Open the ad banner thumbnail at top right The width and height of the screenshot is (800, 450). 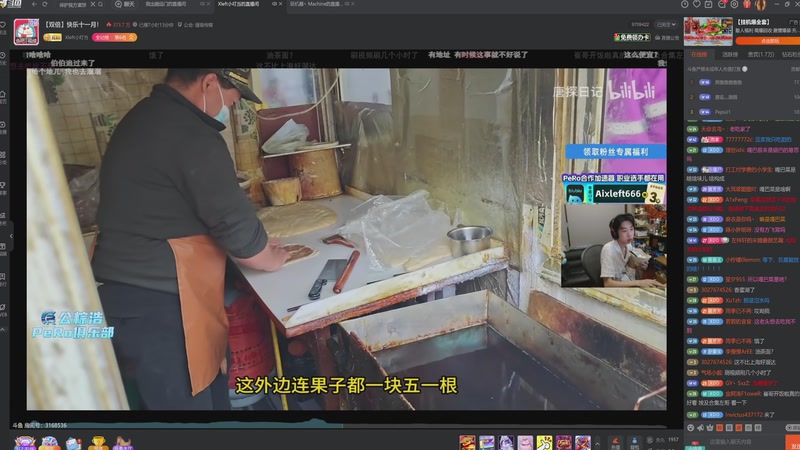(708, 31)
